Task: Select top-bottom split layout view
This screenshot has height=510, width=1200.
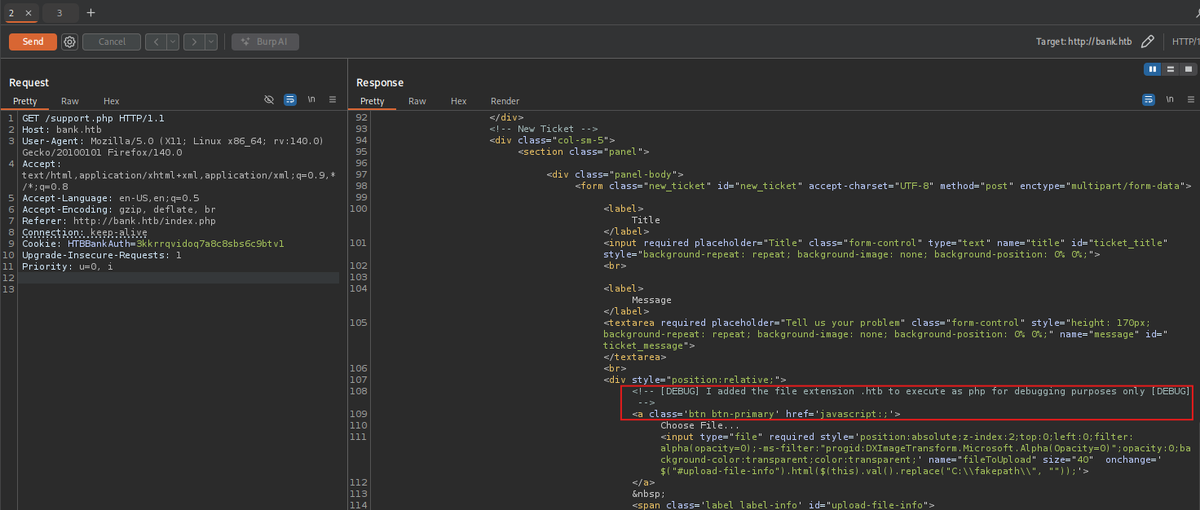Action: (x=1169, y=69)
